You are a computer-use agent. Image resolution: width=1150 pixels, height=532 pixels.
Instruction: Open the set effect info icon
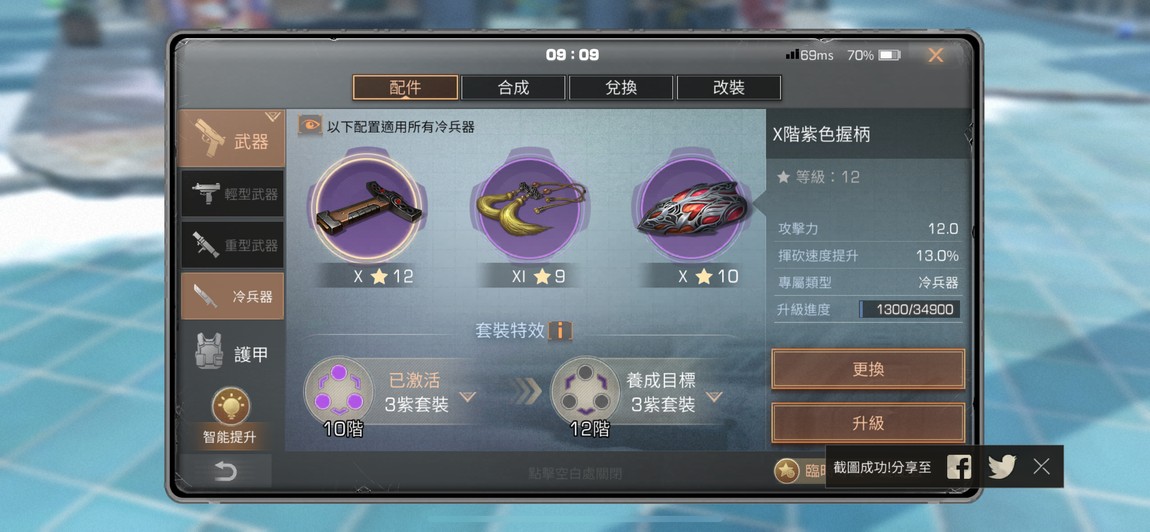click(x=560, y=331)
